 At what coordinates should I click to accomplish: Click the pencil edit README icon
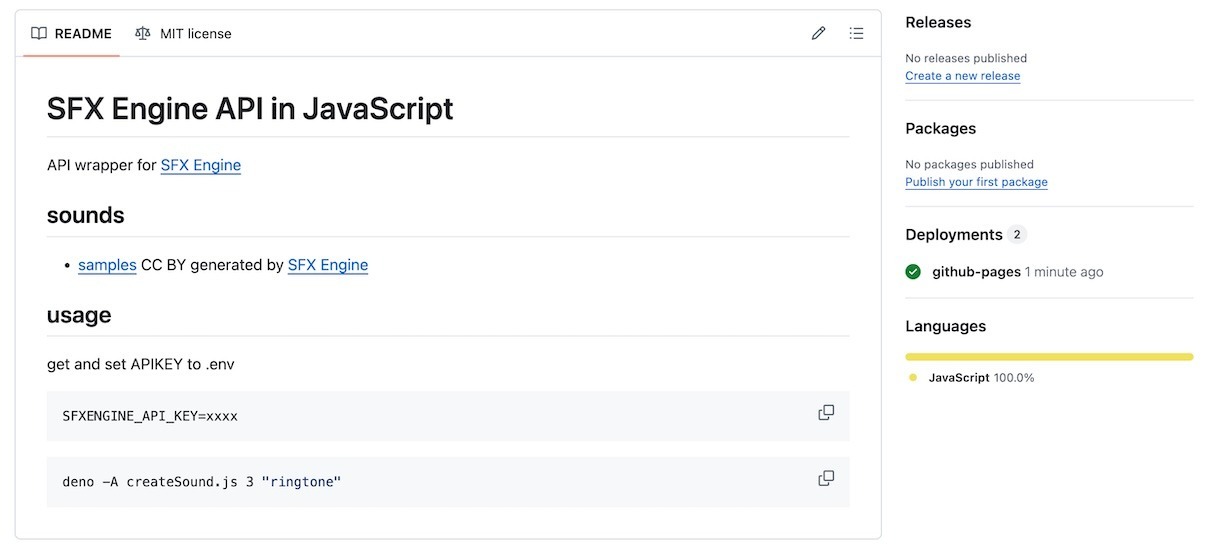coord(819,33)
